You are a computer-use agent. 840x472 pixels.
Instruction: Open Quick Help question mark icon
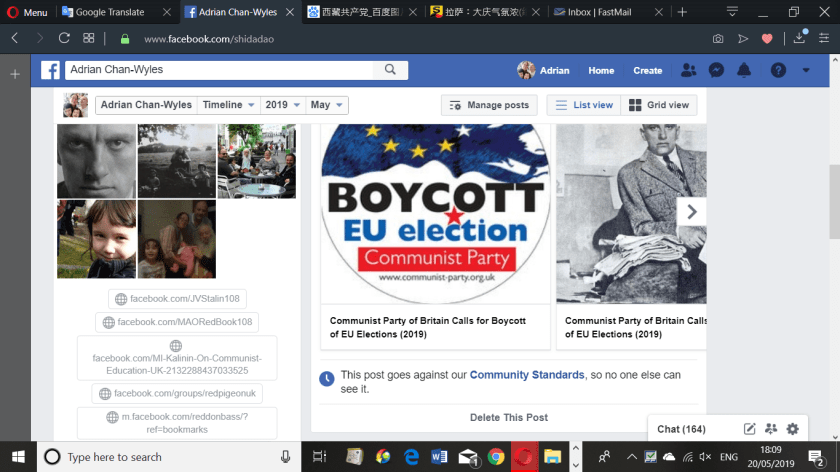click(778, 70)
